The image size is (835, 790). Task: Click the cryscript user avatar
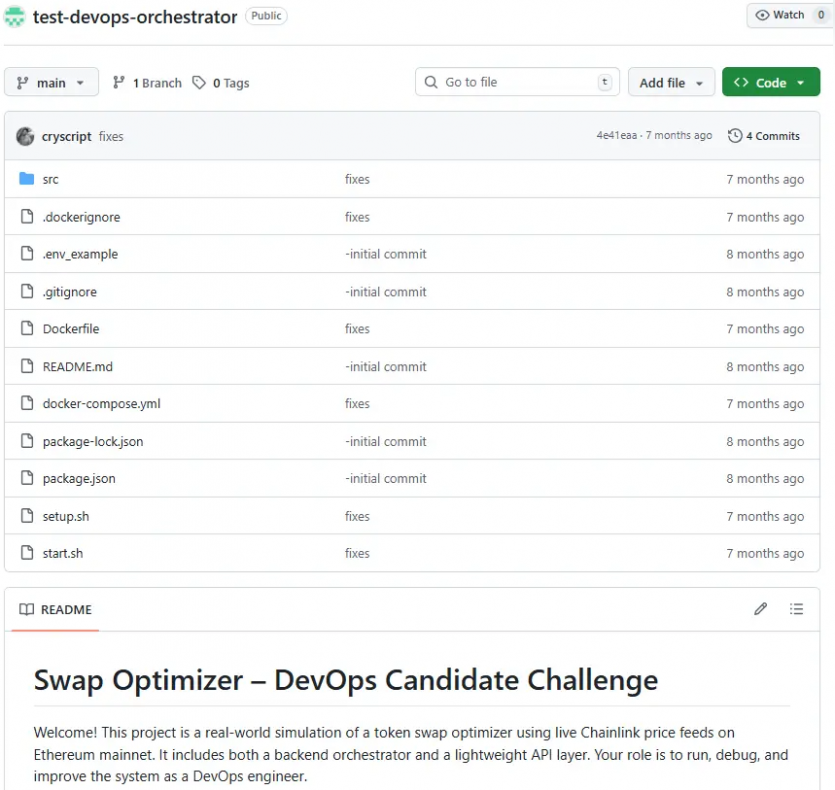click(x=25, y=136)
